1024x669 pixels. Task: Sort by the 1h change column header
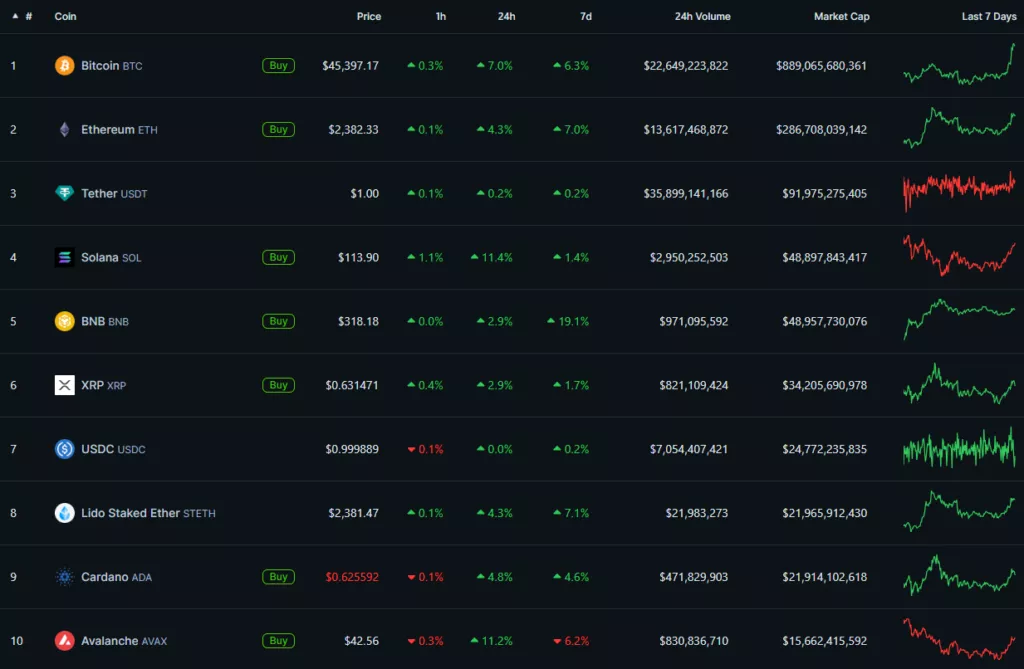pos(441,16)
